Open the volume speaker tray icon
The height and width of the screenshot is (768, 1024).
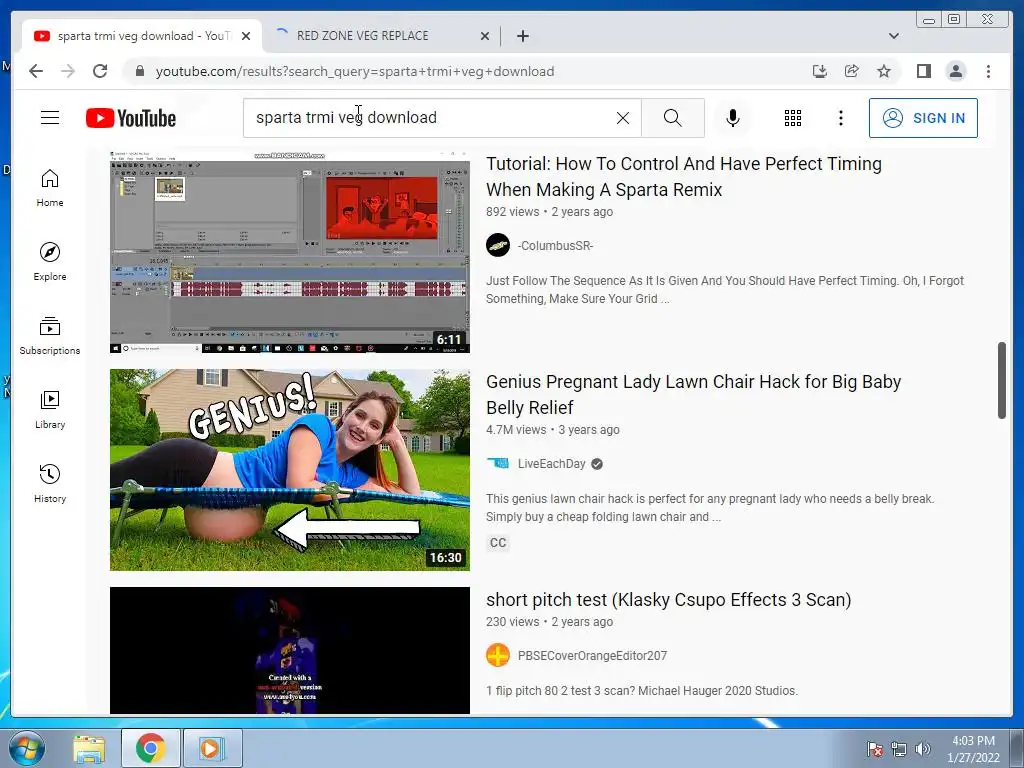[923, 749]
